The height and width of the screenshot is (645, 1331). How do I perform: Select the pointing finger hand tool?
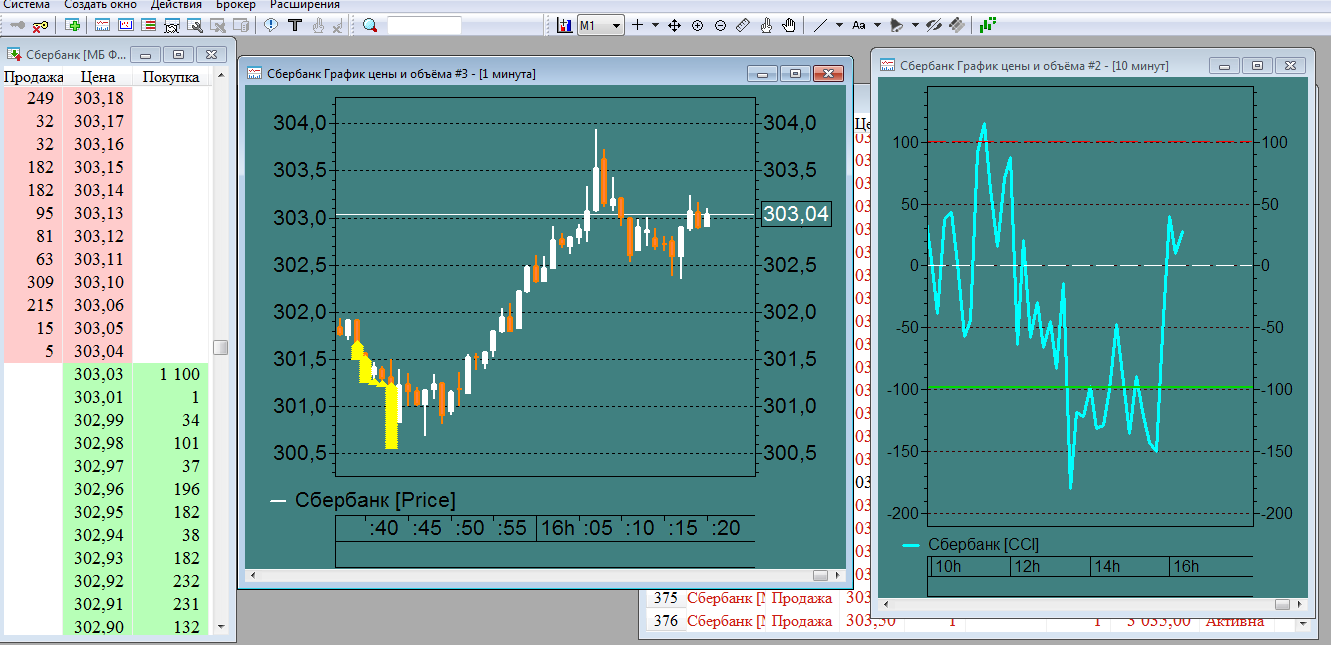767,25
